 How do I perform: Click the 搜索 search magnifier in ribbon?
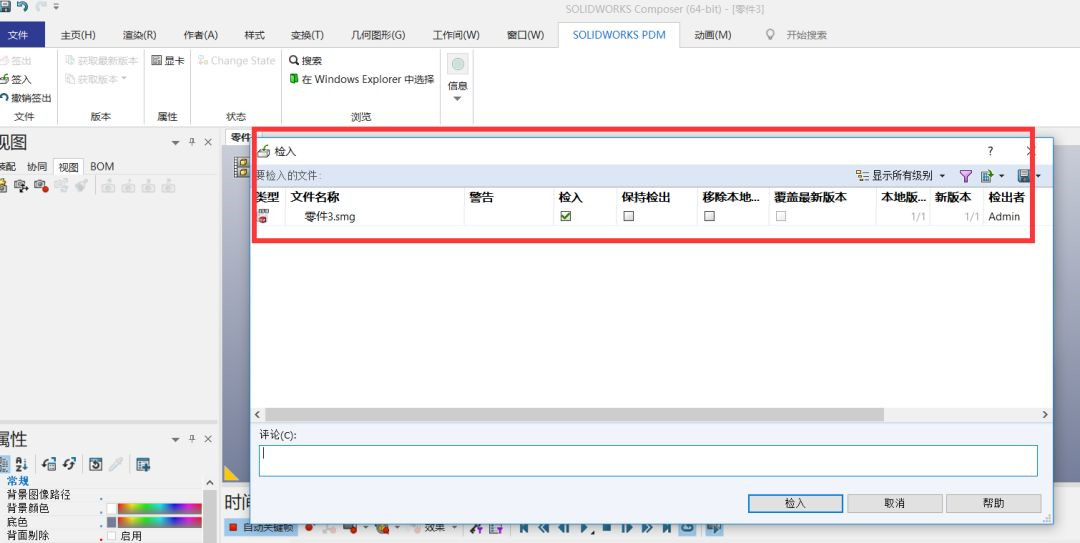pyautogui.click(x=295, y=61)
